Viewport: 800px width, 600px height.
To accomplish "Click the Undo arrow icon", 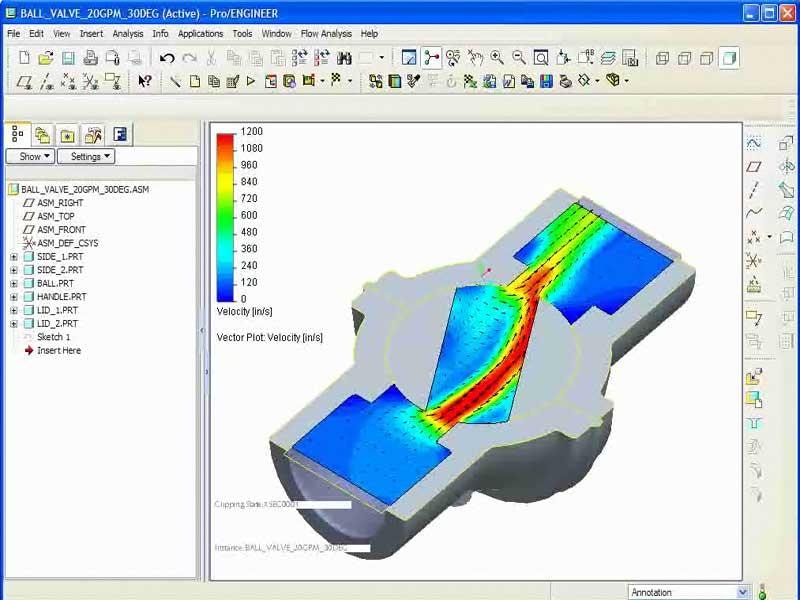I will point(167,58).
